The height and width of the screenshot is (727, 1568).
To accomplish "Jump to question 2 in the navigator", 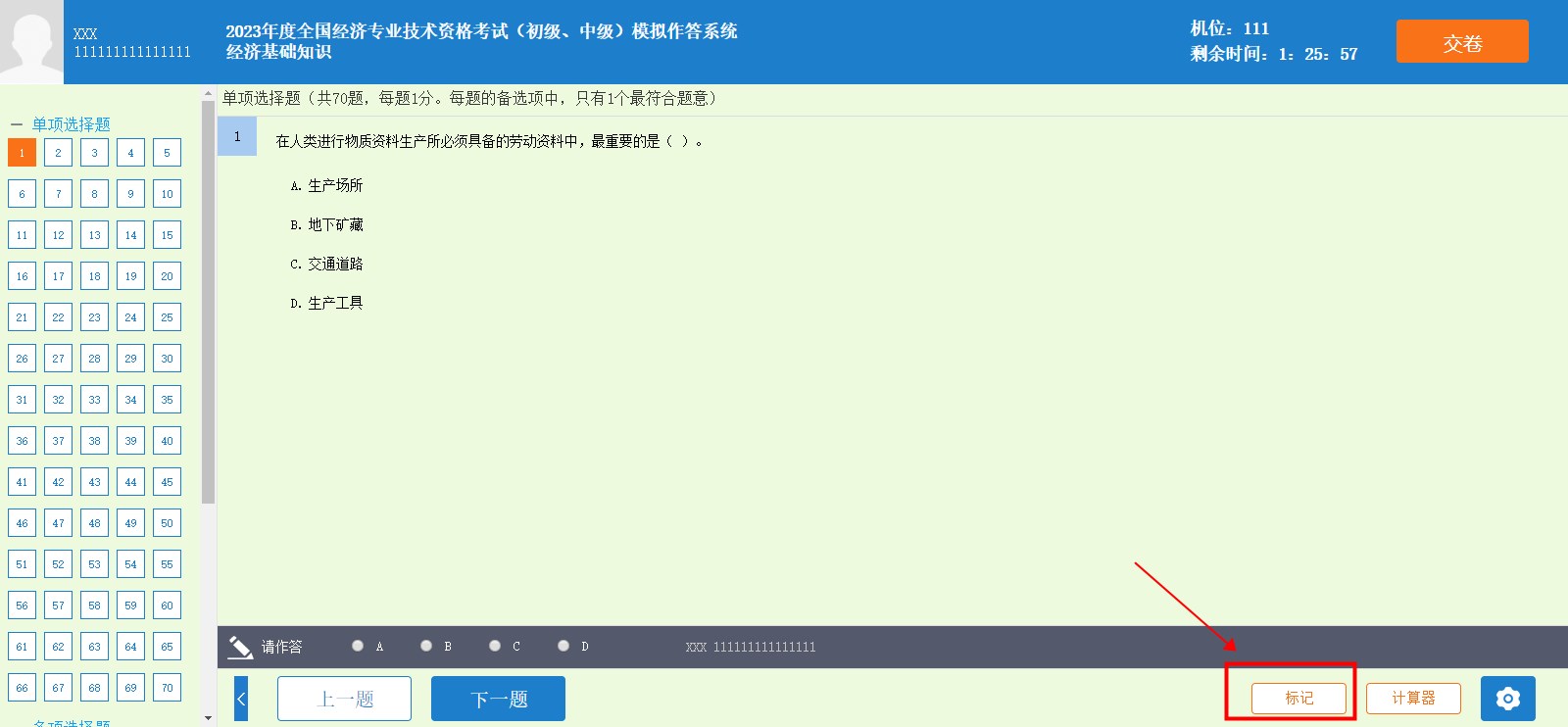I will [58, 153].
